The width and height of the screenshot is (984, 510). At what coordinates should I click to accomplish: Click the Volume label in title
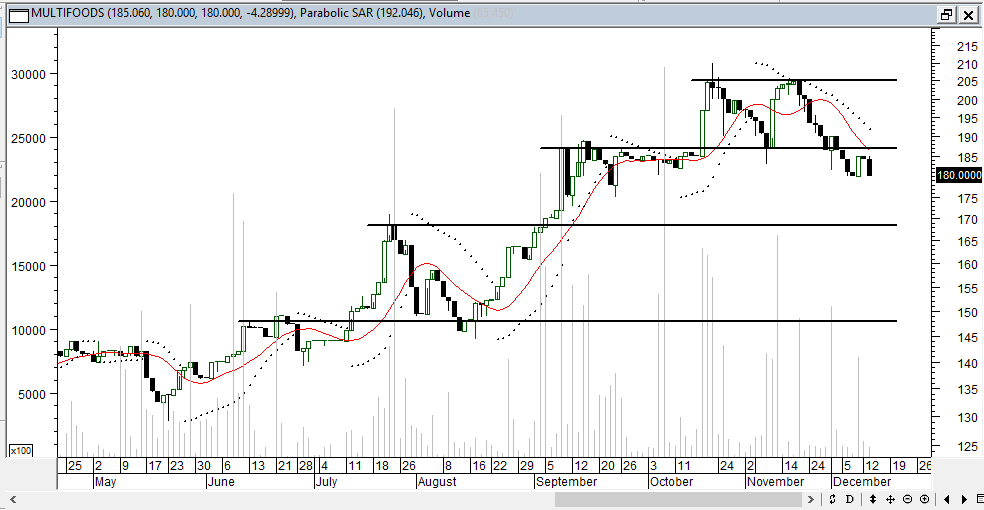coord(449,13)
